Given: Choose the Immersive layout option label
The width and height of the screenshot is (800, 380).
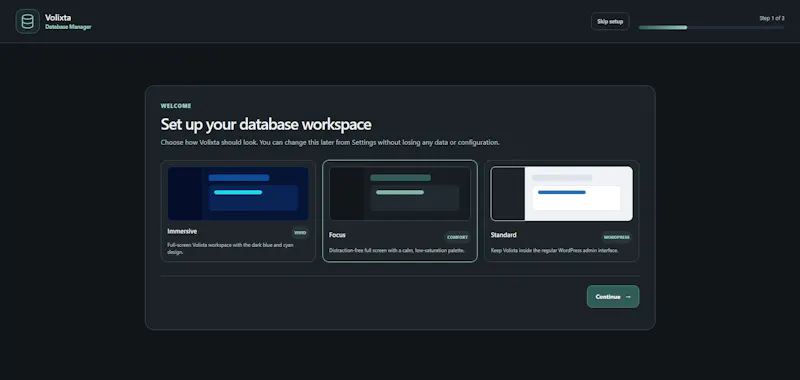Looking at the screenshot, I should pos(182,231).
